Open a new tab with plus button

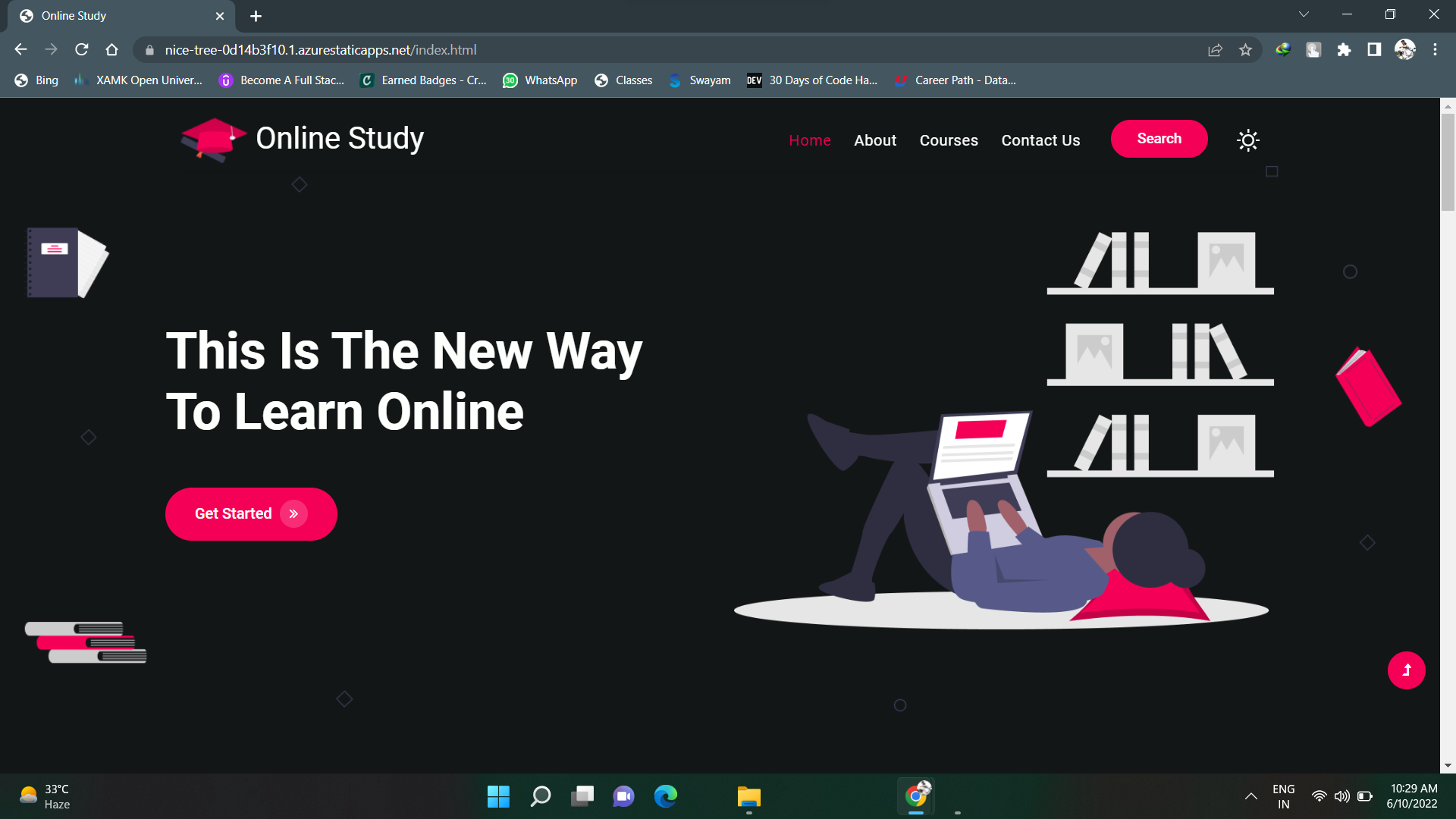(x=256, y=16)
